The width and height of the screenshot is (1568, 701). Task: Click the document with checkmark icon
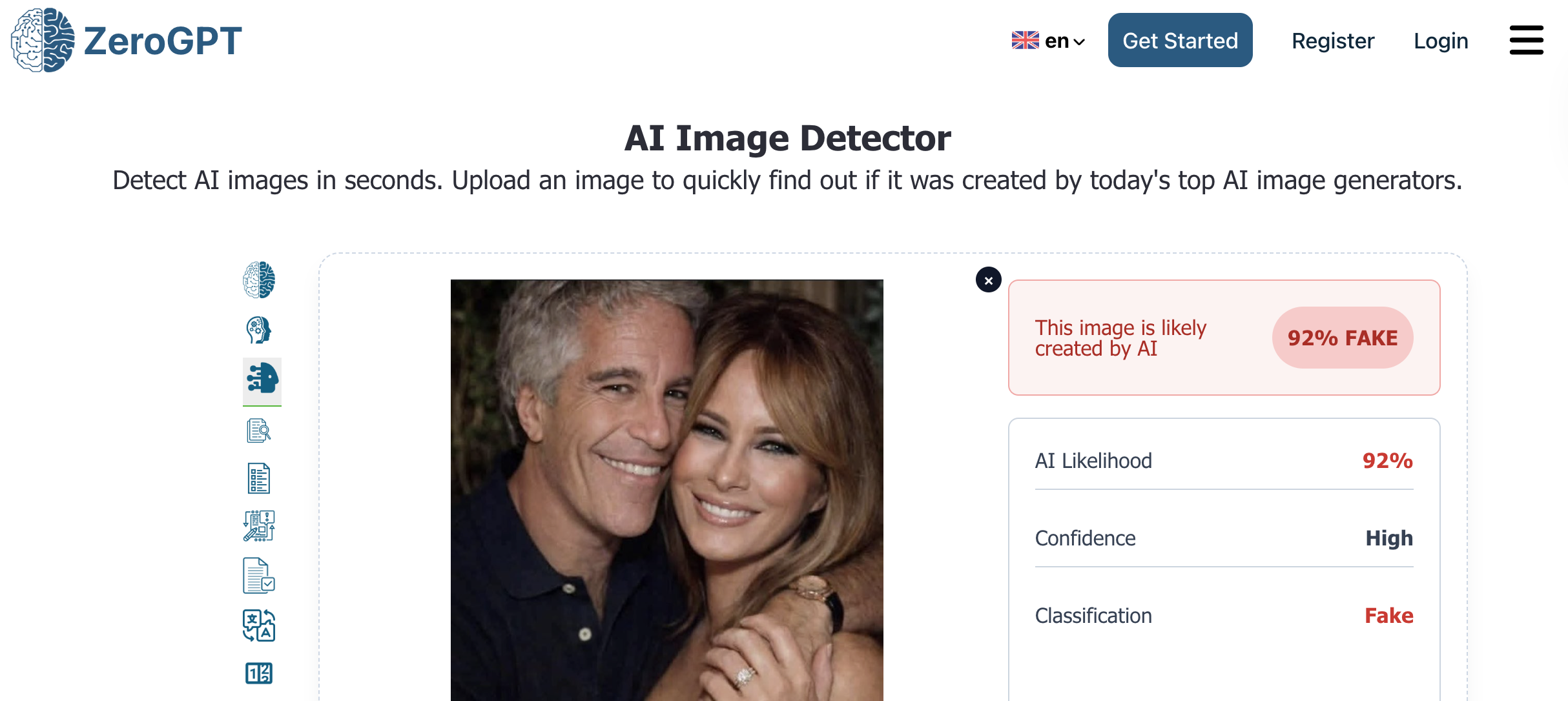[259, 576]
